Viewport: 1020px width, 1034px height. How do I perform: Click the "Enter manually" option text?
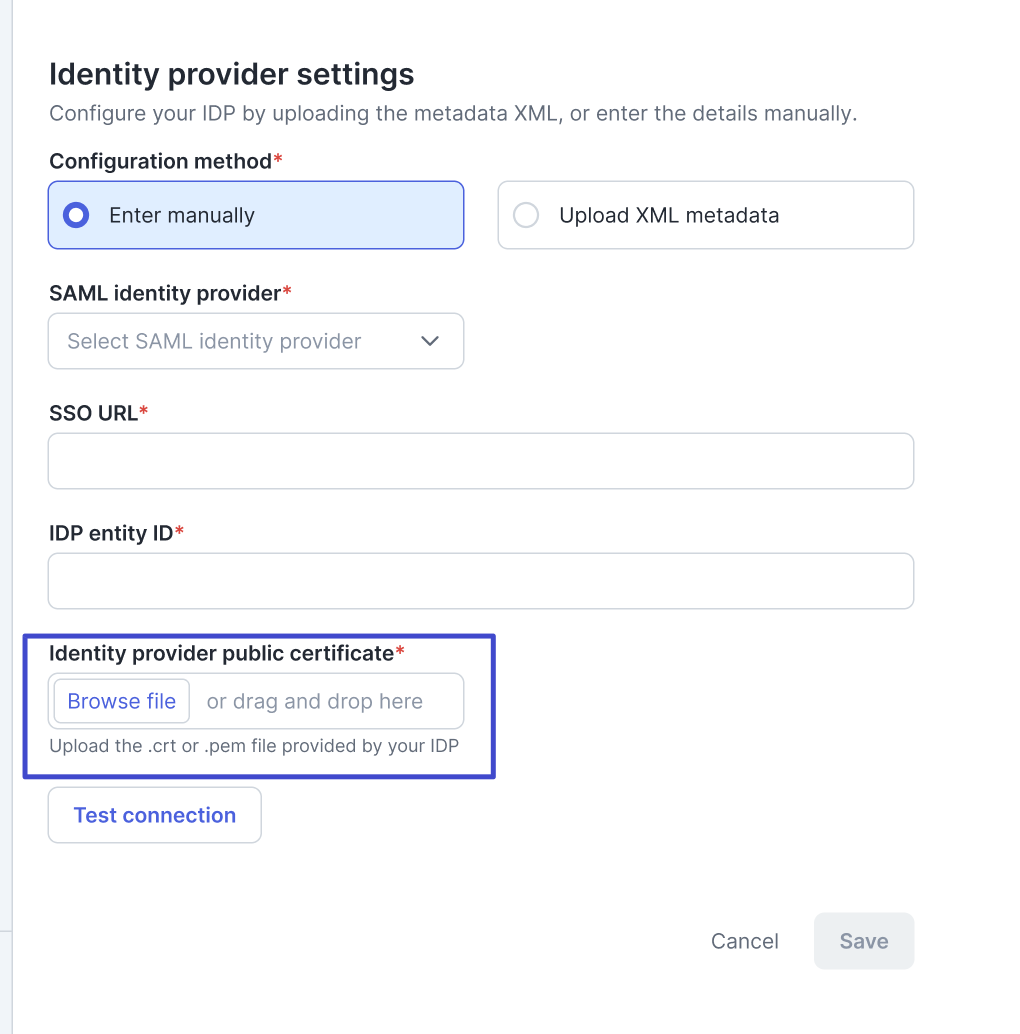[x=181, y=215]
